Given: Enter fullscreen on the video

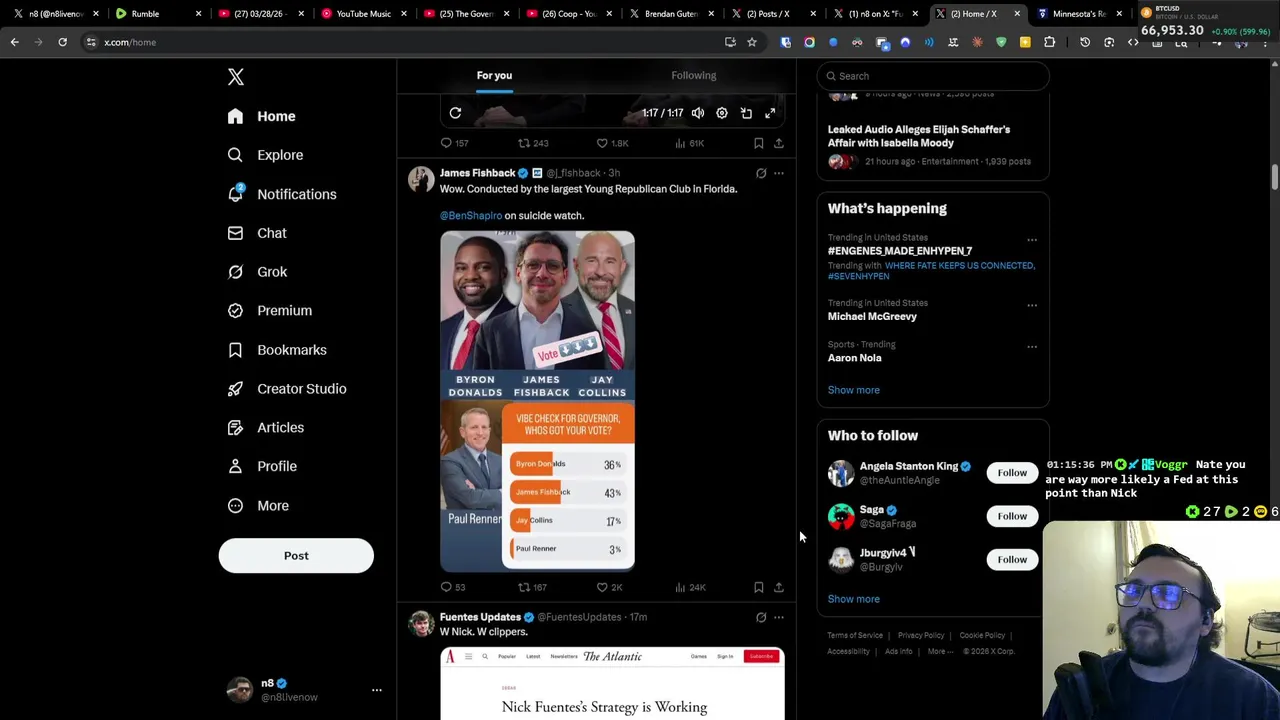Looking at the screenshot, I should pyautogui.click(x=770, y=113).
